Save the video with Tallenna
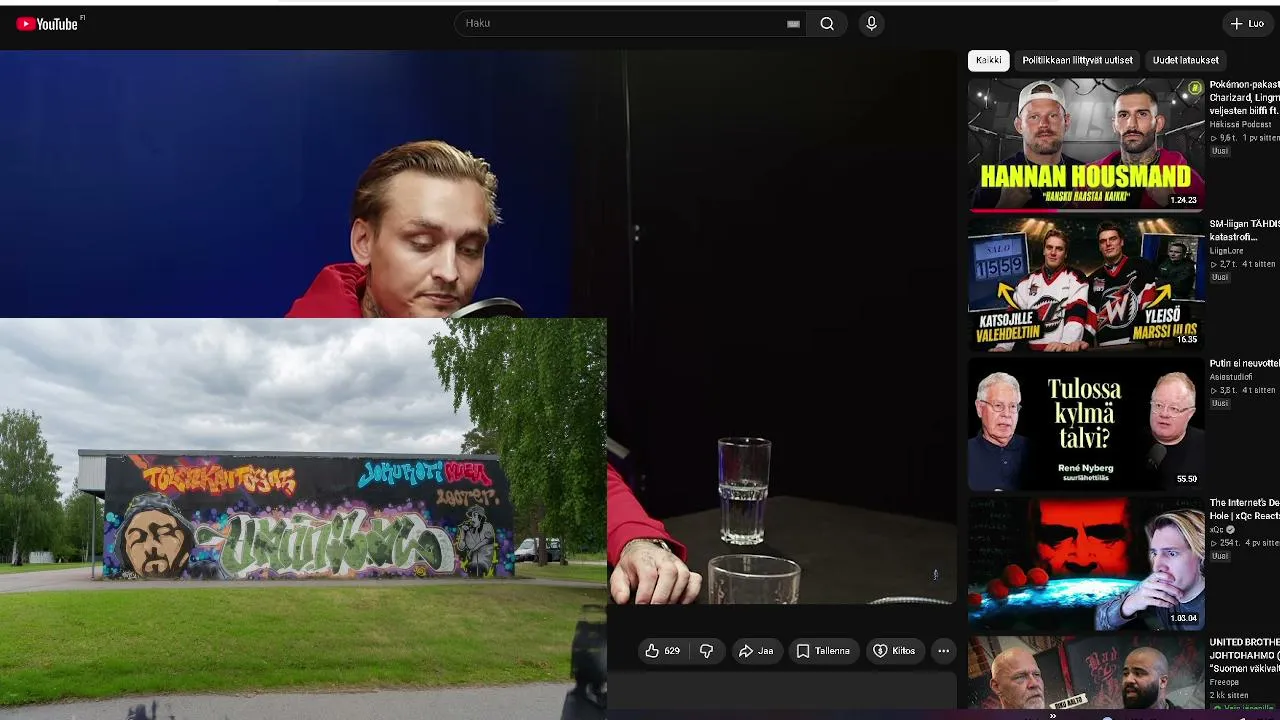1280x720 pixels. [x=823, y=651]
